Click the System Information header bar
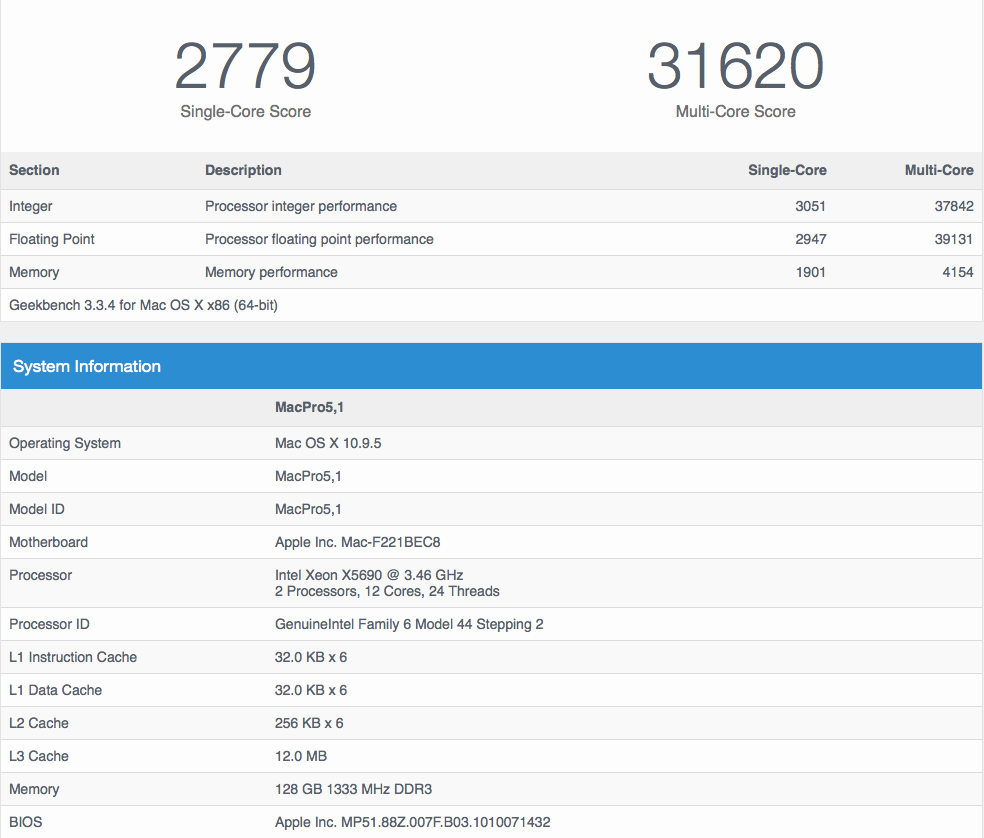Screen dimensions: 984x838 pos(491,366)
